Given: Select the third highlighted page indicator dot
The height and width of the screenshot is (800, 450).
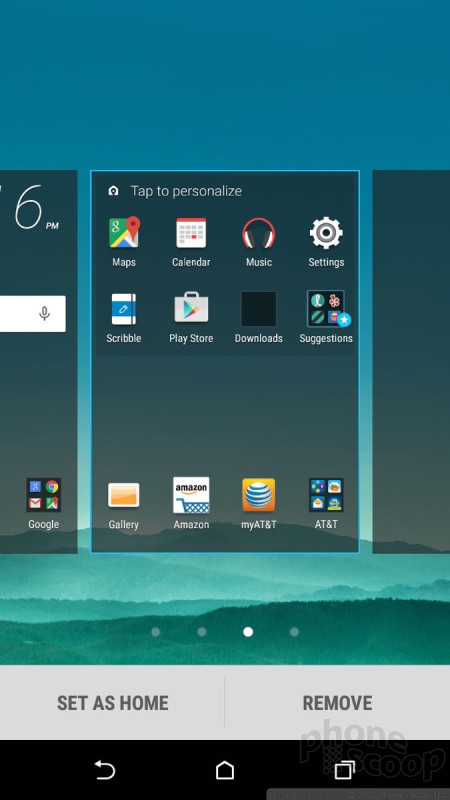Looking at the screenshot, I should pos(248,632).
